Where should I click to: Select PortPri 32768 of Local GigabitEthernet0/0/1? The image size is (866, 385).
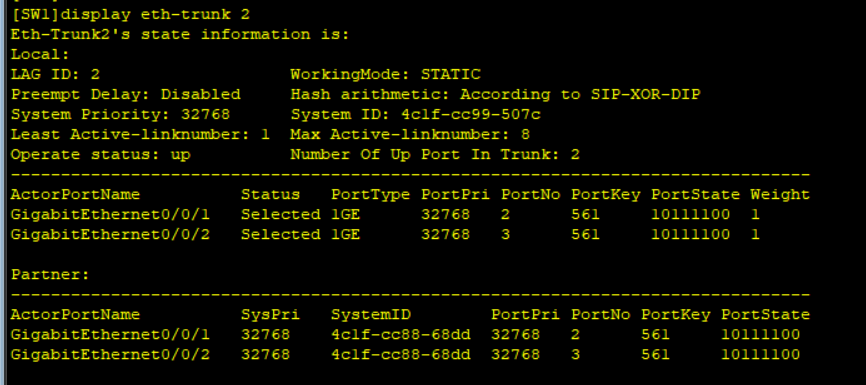(446, 214)
